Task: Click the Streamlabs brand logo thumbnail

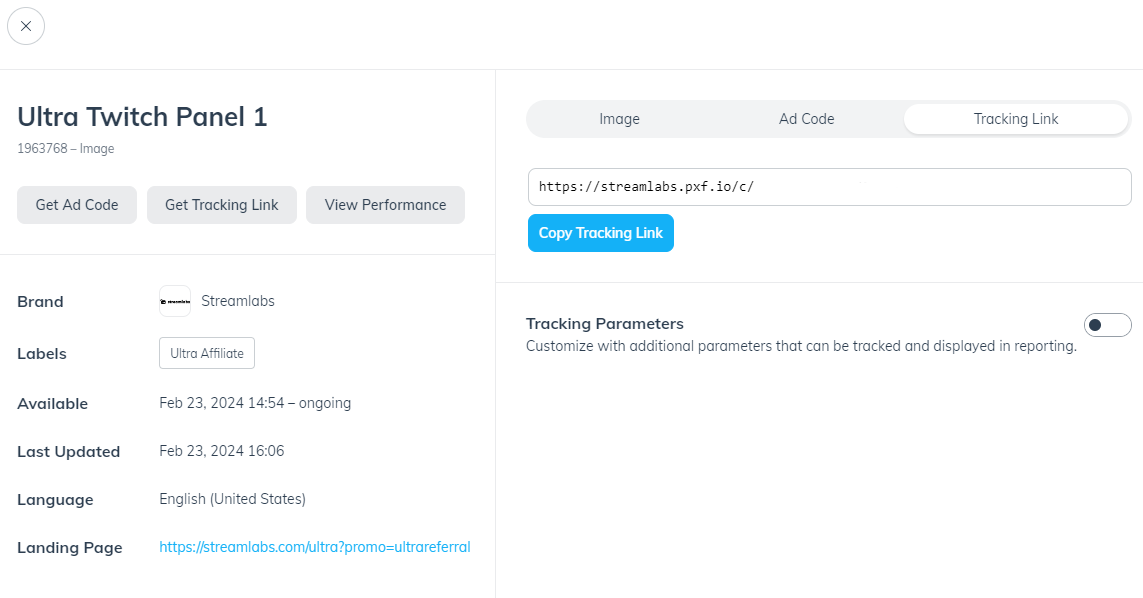Action: [x=175, y=301]
